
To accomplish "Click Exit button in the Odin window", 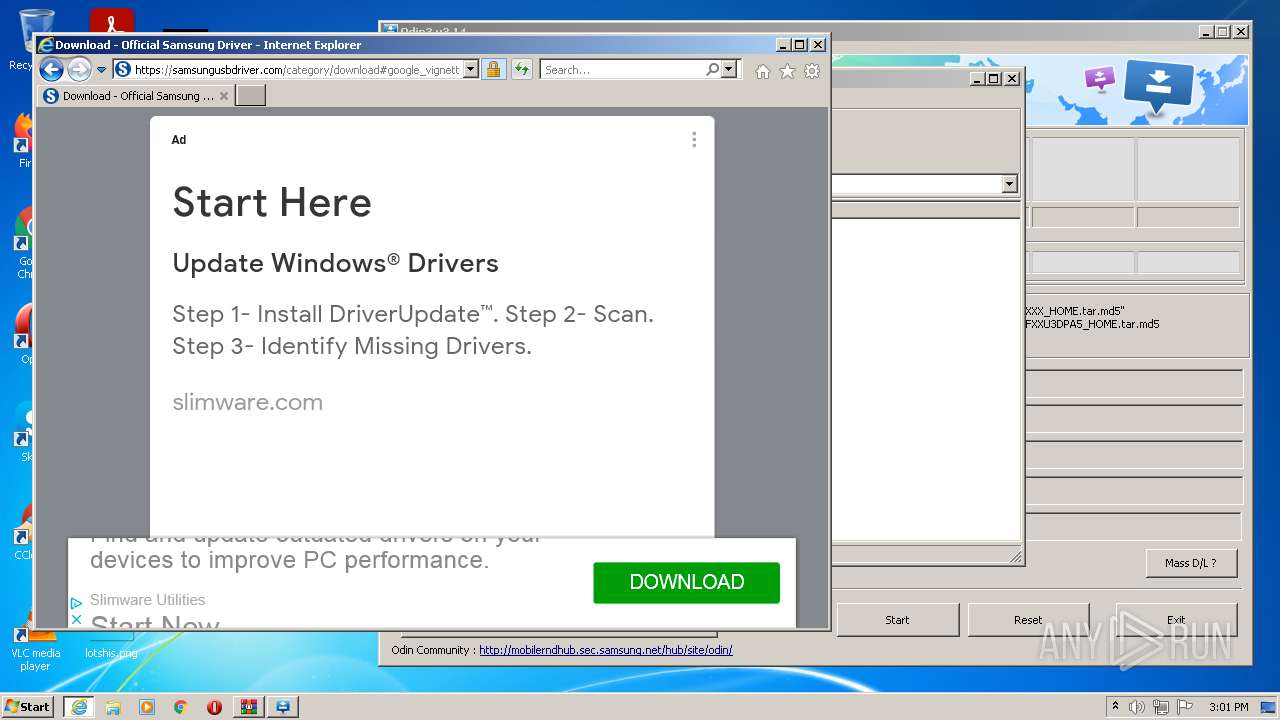I will pos(1176,620).
